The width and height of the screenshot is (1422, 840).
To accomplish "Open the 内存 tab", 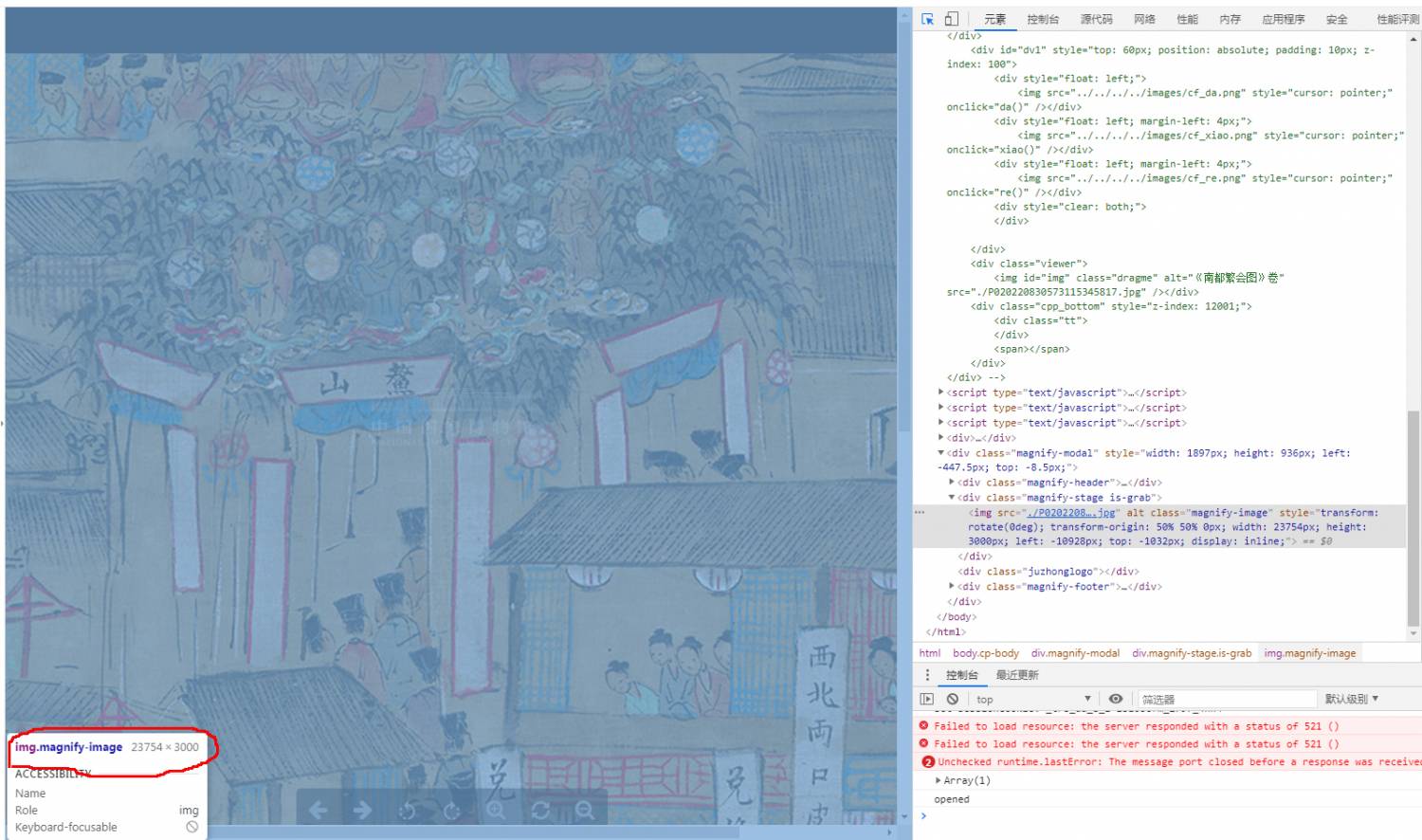I will click(x=1230, y=19).
